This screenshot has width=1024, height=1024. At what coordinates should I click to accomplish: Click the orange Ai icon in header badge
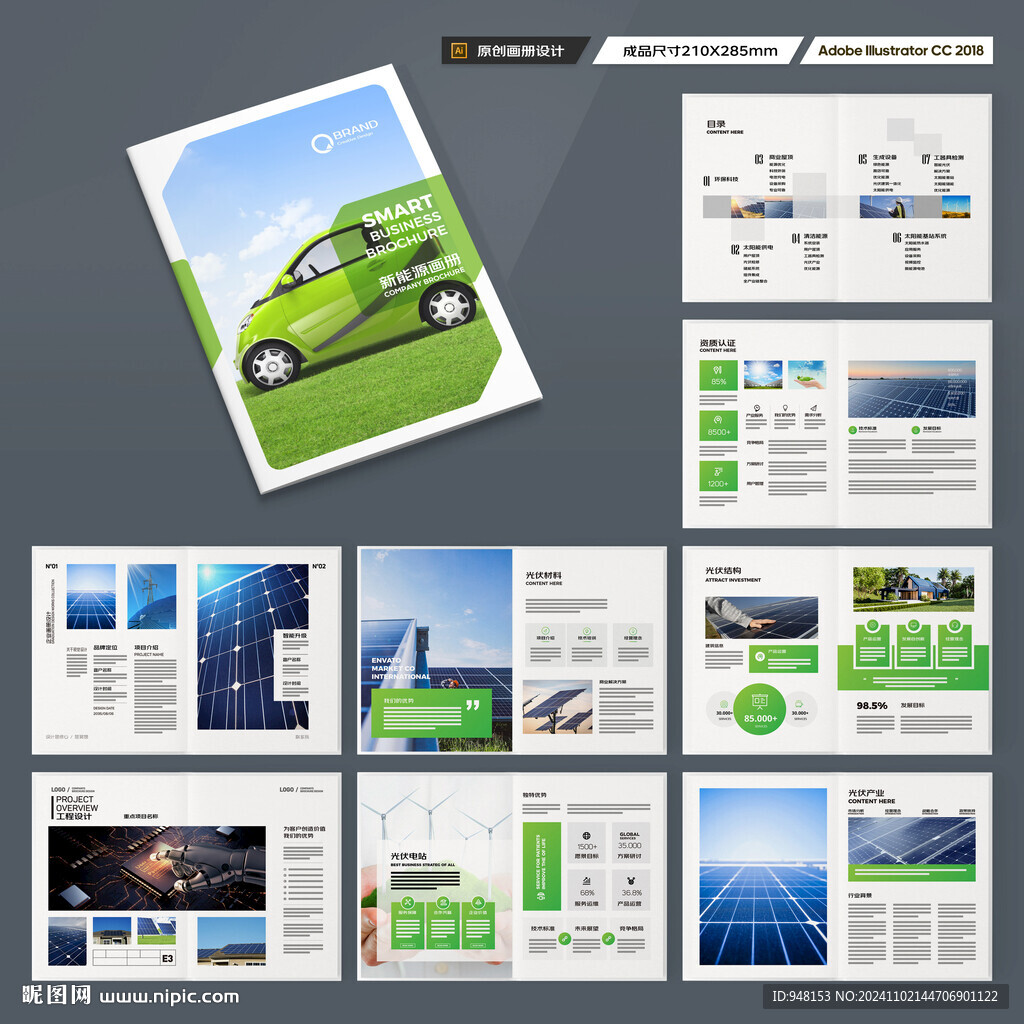coord(459,51)
